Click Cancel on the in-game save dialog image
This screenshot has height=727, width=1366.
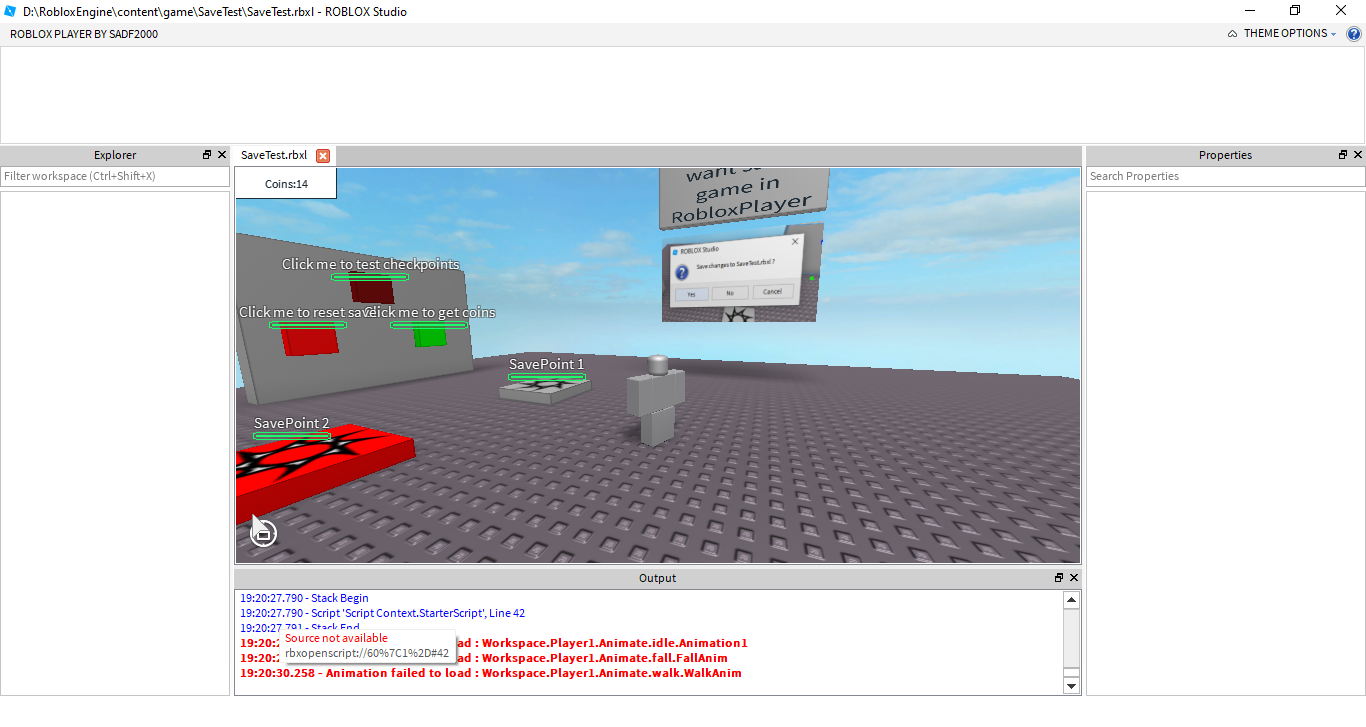[x=772, y=291]
